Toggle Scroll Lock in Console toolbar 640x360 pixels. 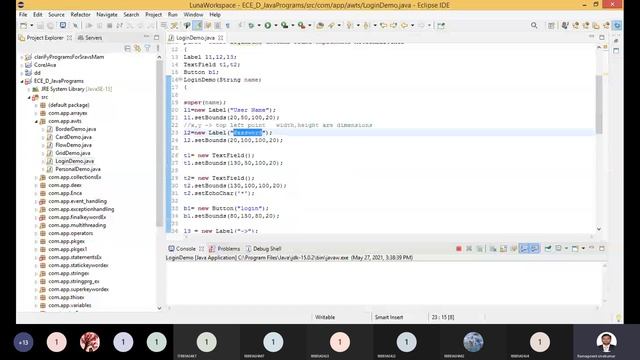point(503,249)
